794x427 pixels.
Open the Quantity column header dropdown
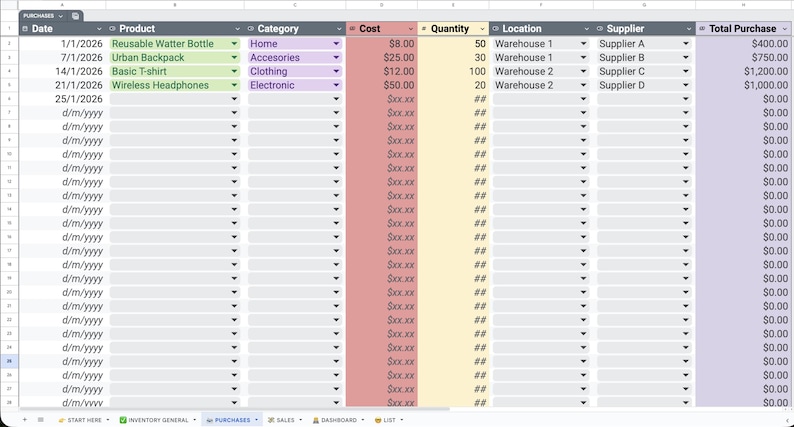coord(482,29)
